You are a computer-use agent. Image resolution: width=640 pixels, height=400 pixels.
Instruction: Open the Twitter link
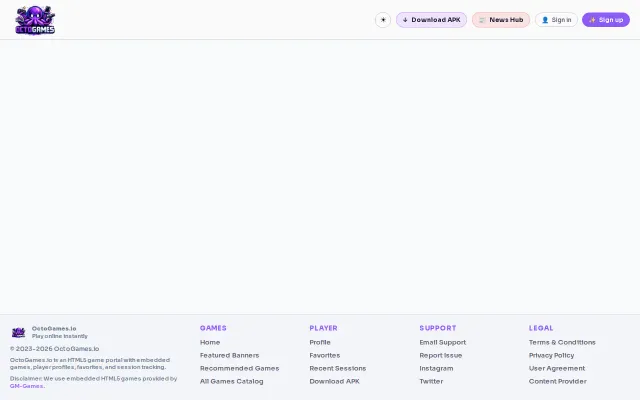(431, 382)
